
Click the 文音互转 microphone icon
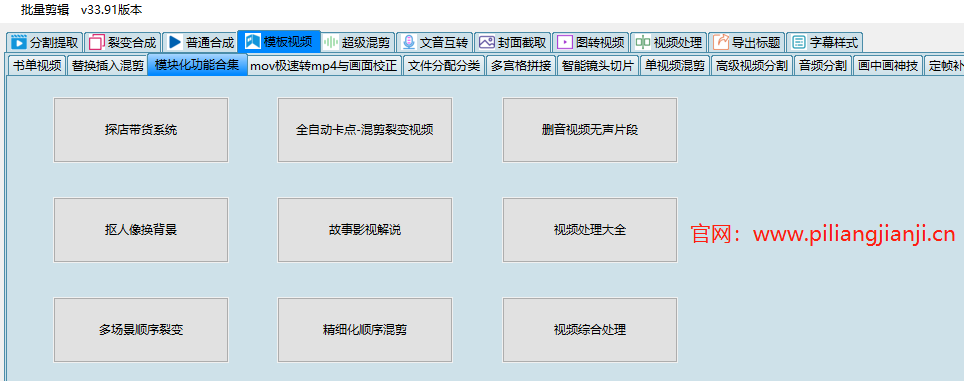408,42
